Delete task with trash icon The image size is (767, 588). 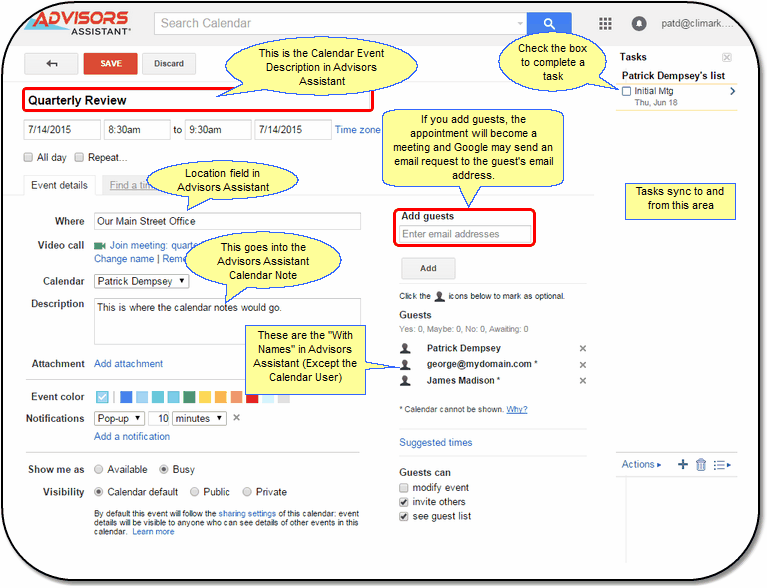[x=701, y=464]
